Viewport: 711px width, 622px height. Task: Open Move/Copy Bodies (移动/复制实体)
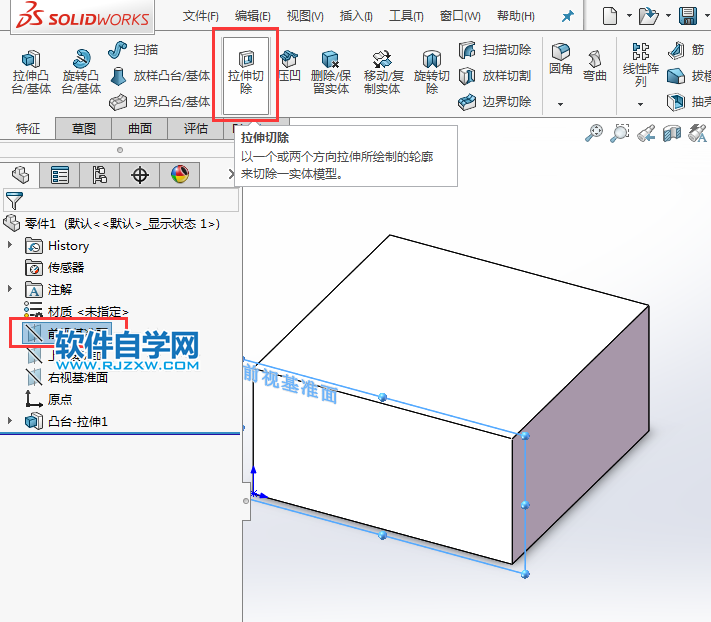(382, 72)
